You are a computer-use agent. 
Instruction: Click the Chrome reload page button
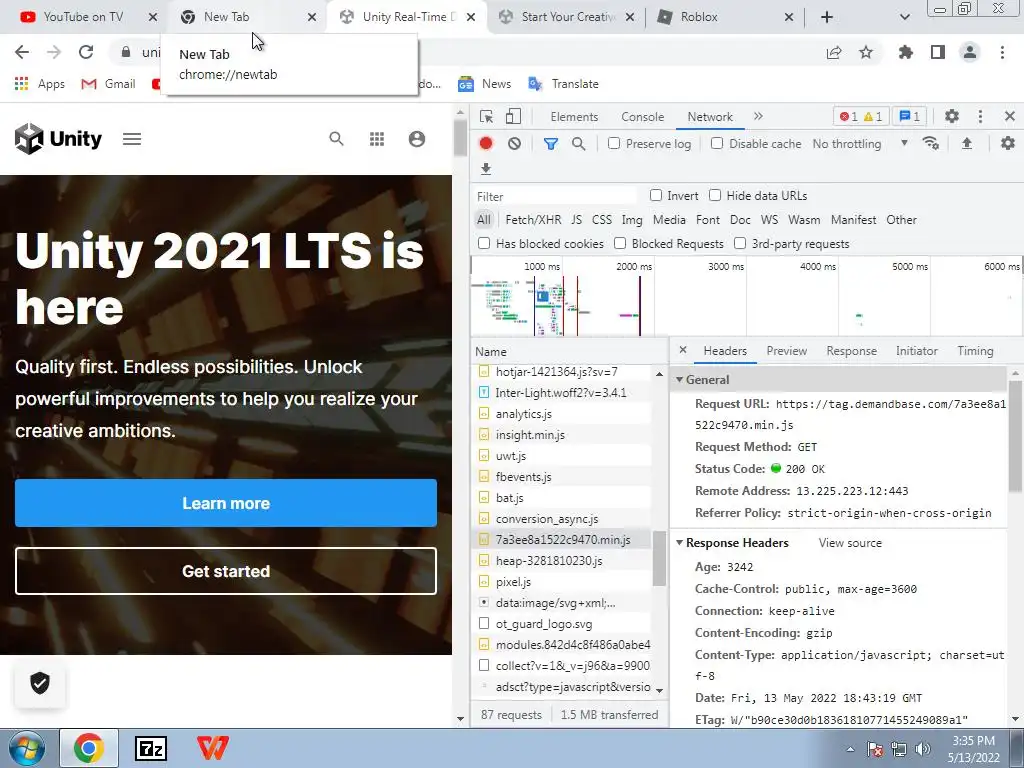[86, 52]
